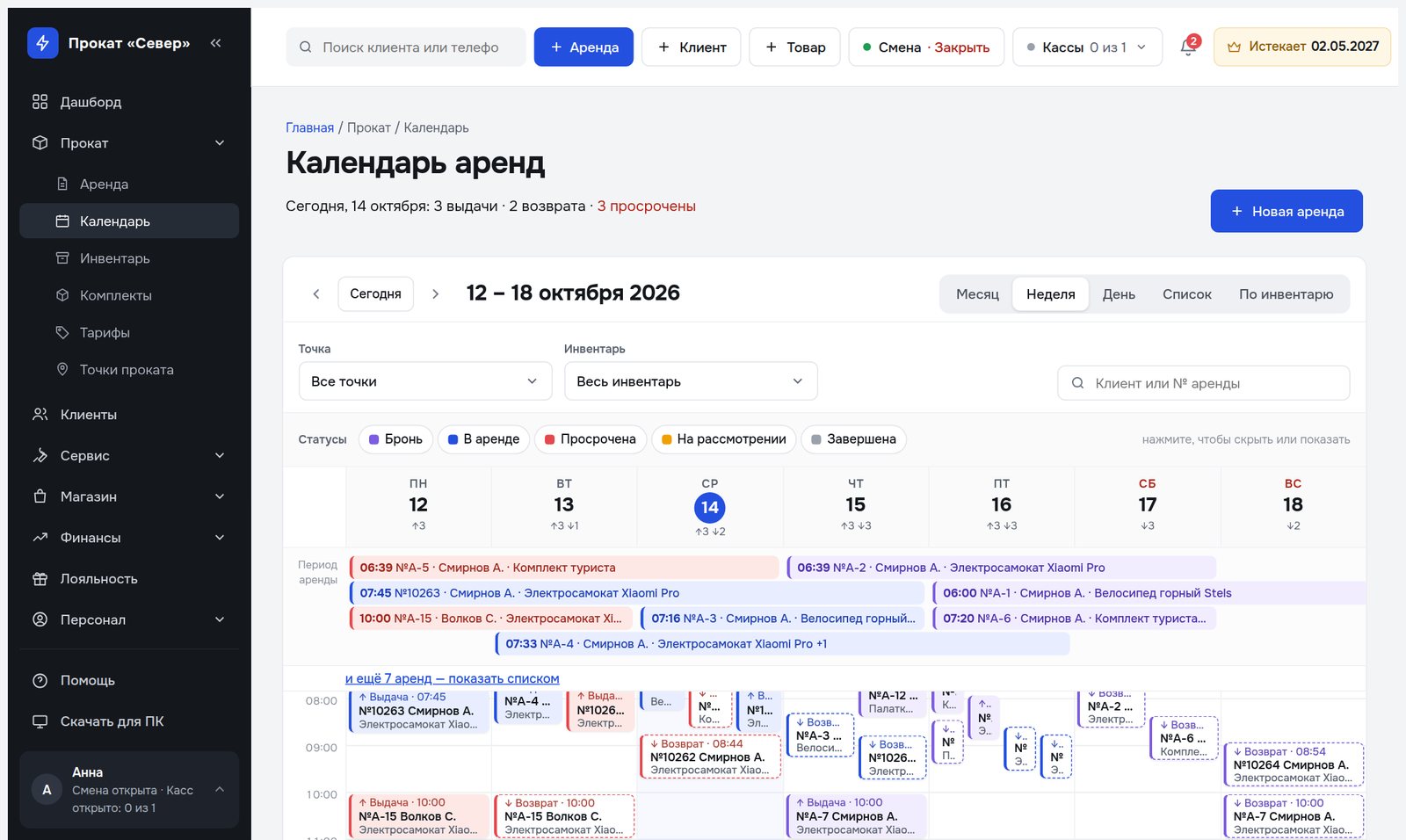Click Главная breadcrumb link
Image resolution: width=1406 pixels, height=840 pixels.
tap(309, 127)
